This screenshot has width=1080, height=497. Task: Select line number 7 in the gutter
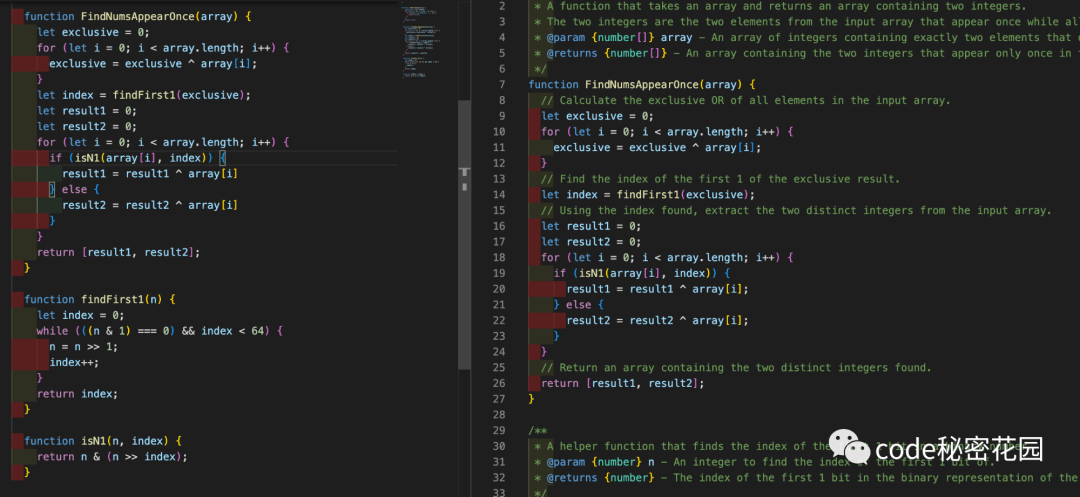point(502,85)
